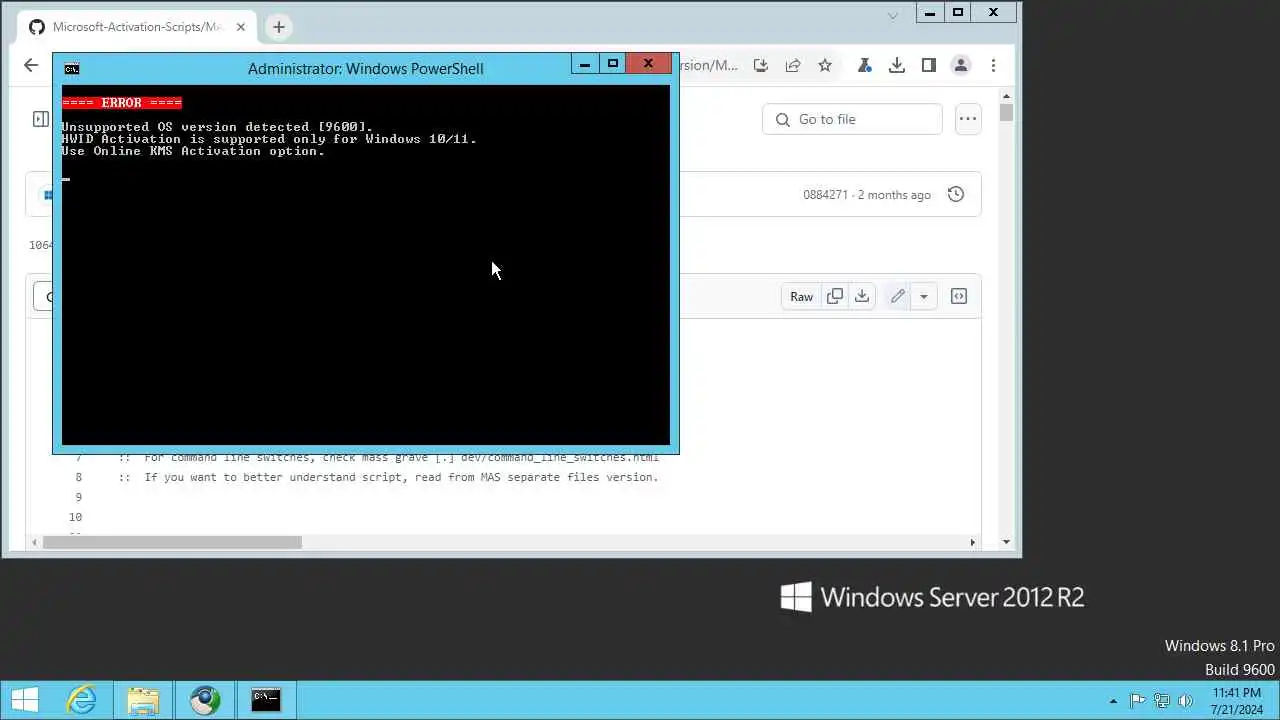Viewport: 1280px width, 720px height.
Task: Show hidden tray icons arrow
Action: tap(1114, 701)
